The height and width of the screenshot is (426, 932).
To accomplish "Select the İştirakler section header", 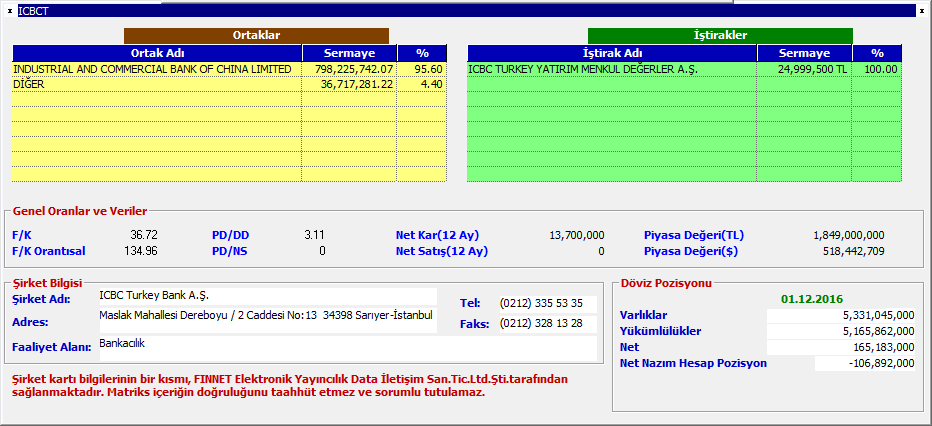I will pyautogui.click(x=720, y=36).
